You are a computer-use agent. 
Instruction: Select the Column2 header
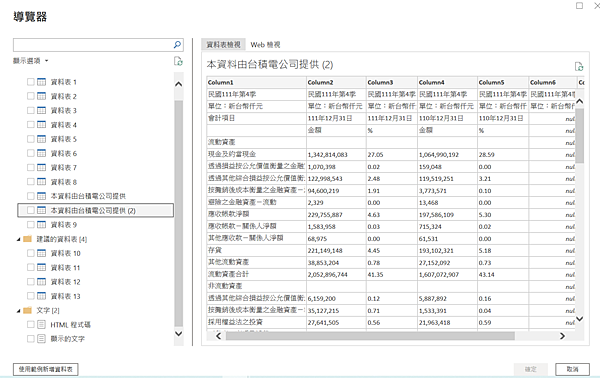click(336, 82)
